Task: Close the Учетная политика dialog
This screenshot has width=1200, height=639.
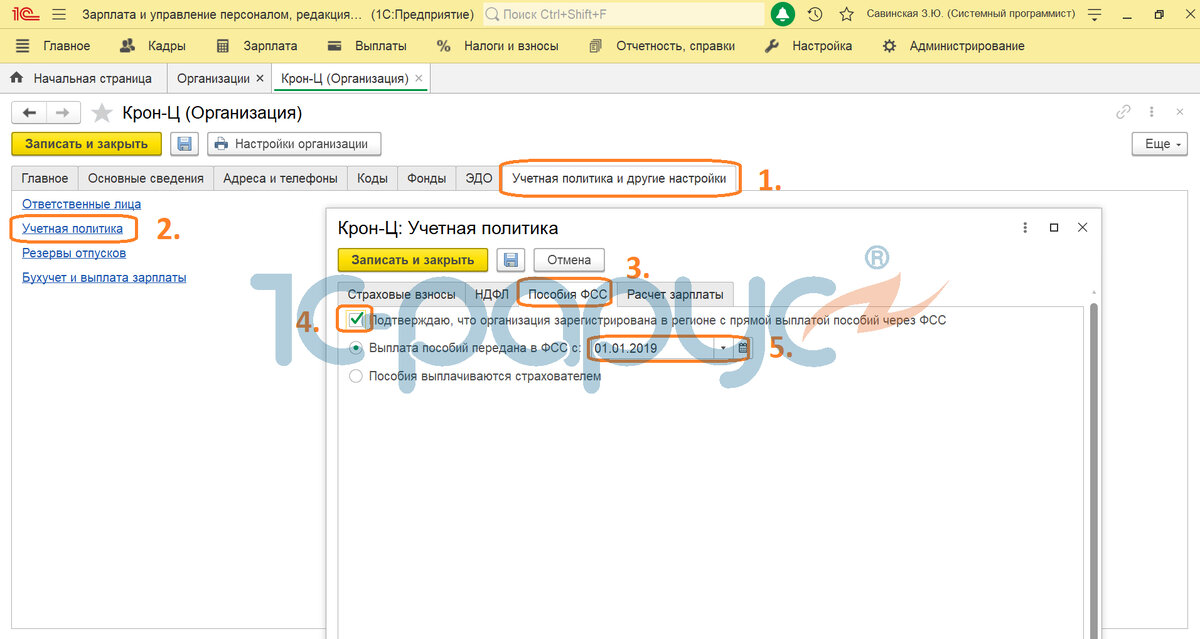Action: (x=1082, y=228)
